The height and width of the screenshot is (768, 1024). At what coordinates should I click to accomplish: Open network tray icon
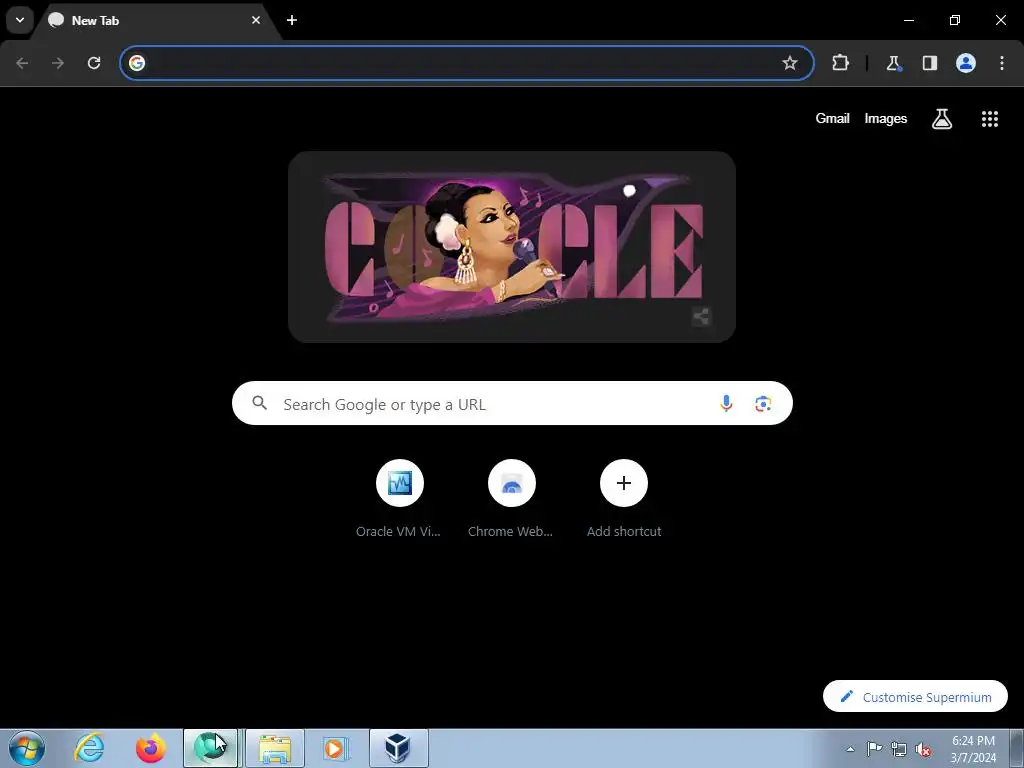[x=899, y=749]
